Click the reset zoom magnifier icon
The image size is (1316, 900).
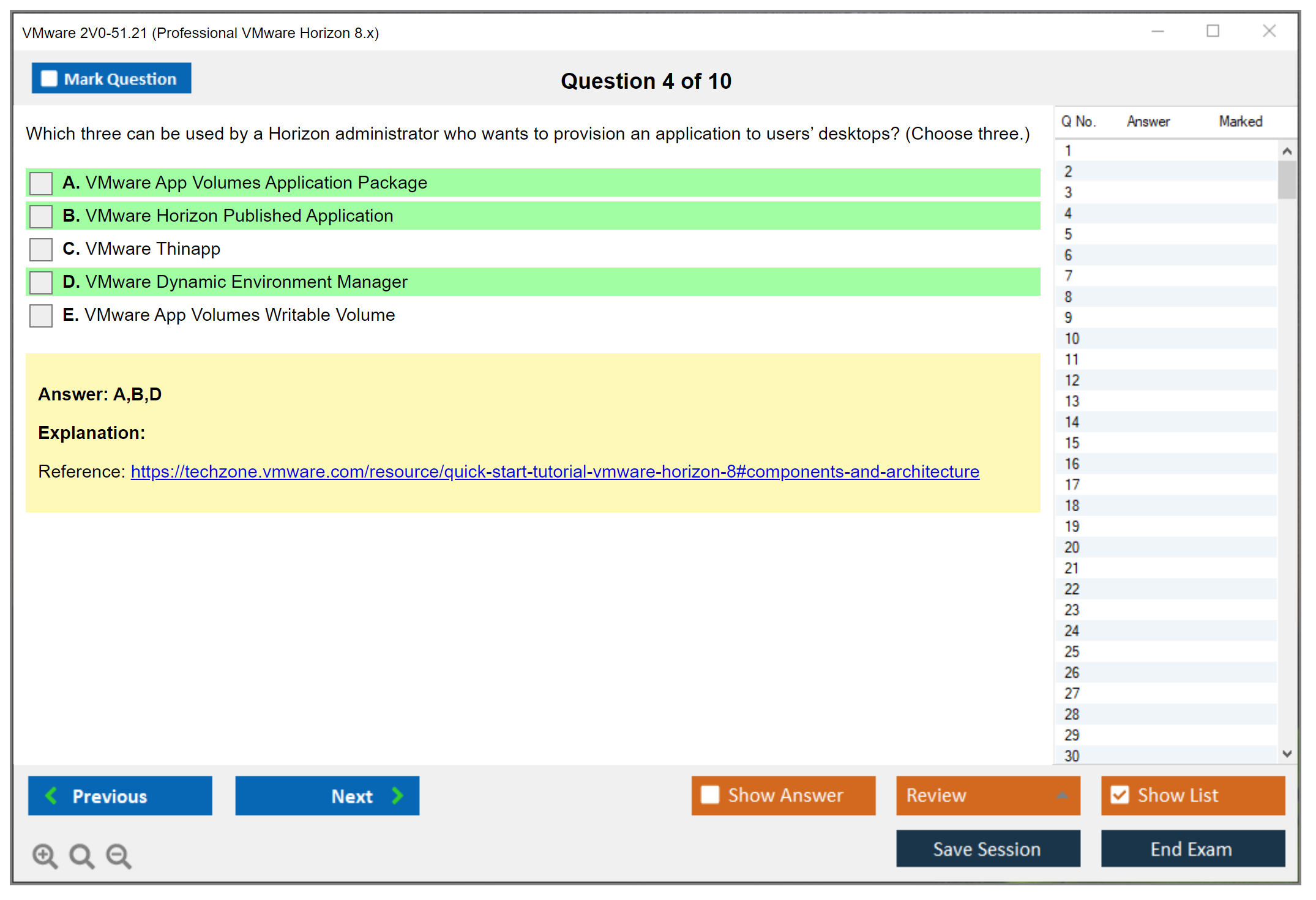(81, 855)
